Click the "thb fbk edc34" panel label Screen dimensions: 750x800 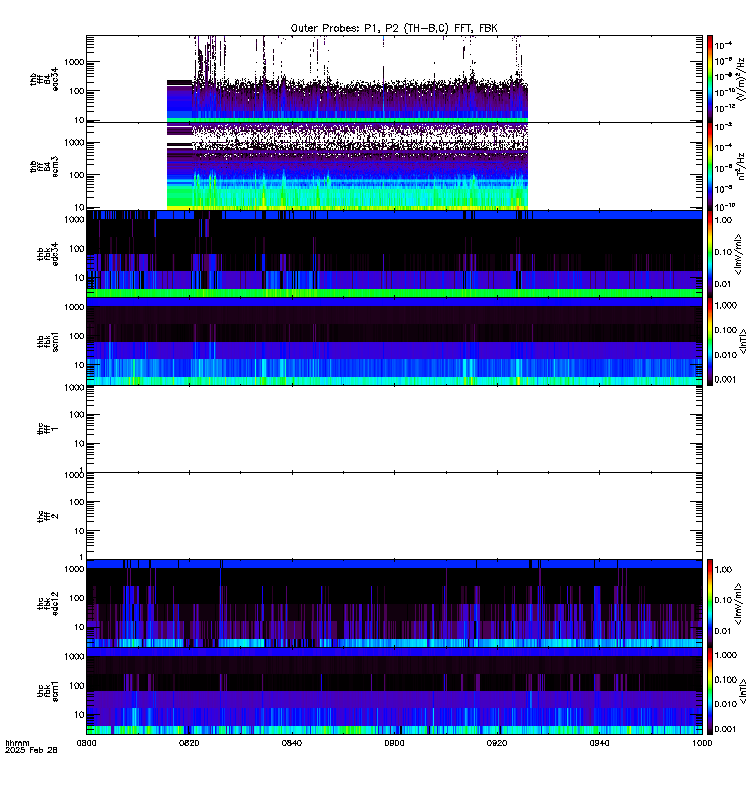[x=48, y=254]
